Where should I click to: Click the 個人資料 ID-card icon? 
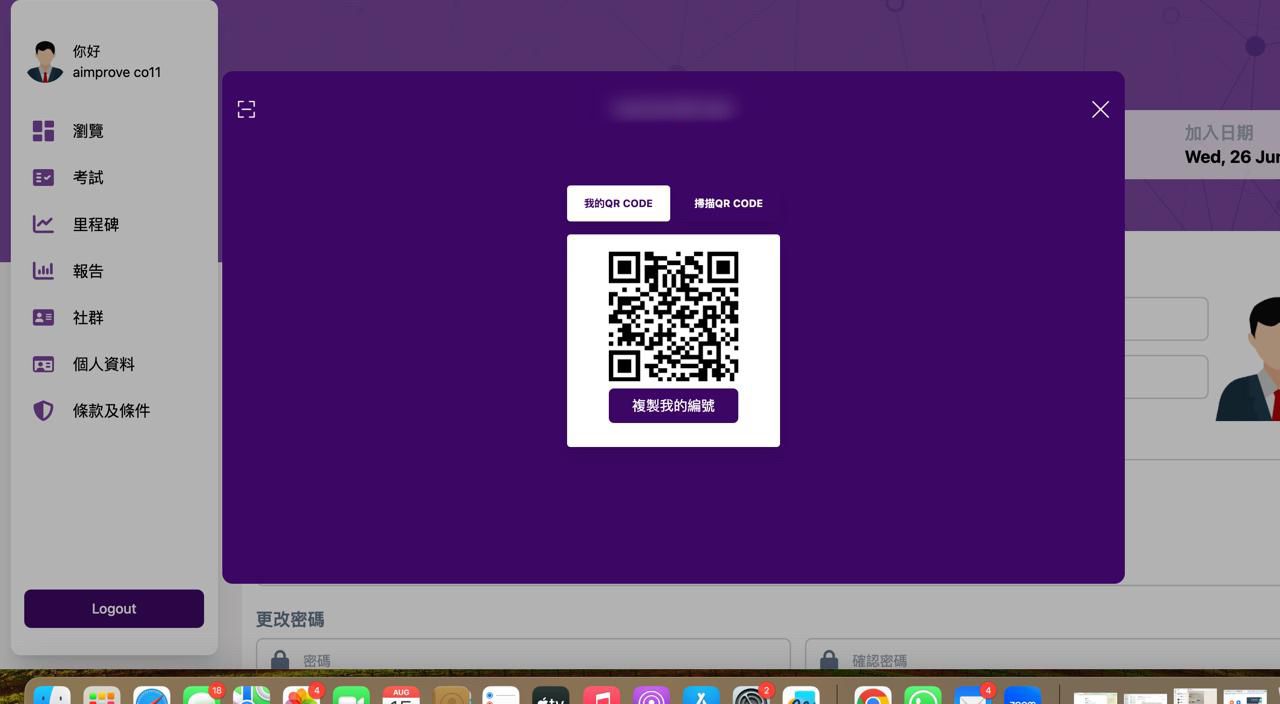coord(43,364)
